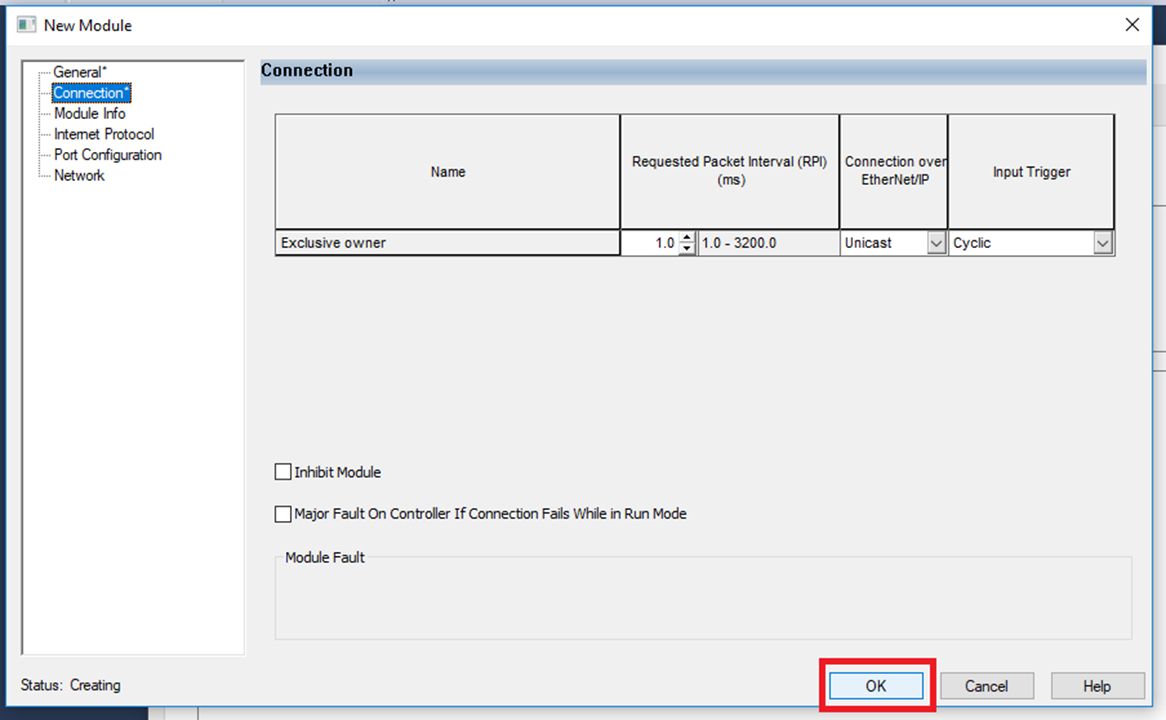Open the Module Info page

89,114
